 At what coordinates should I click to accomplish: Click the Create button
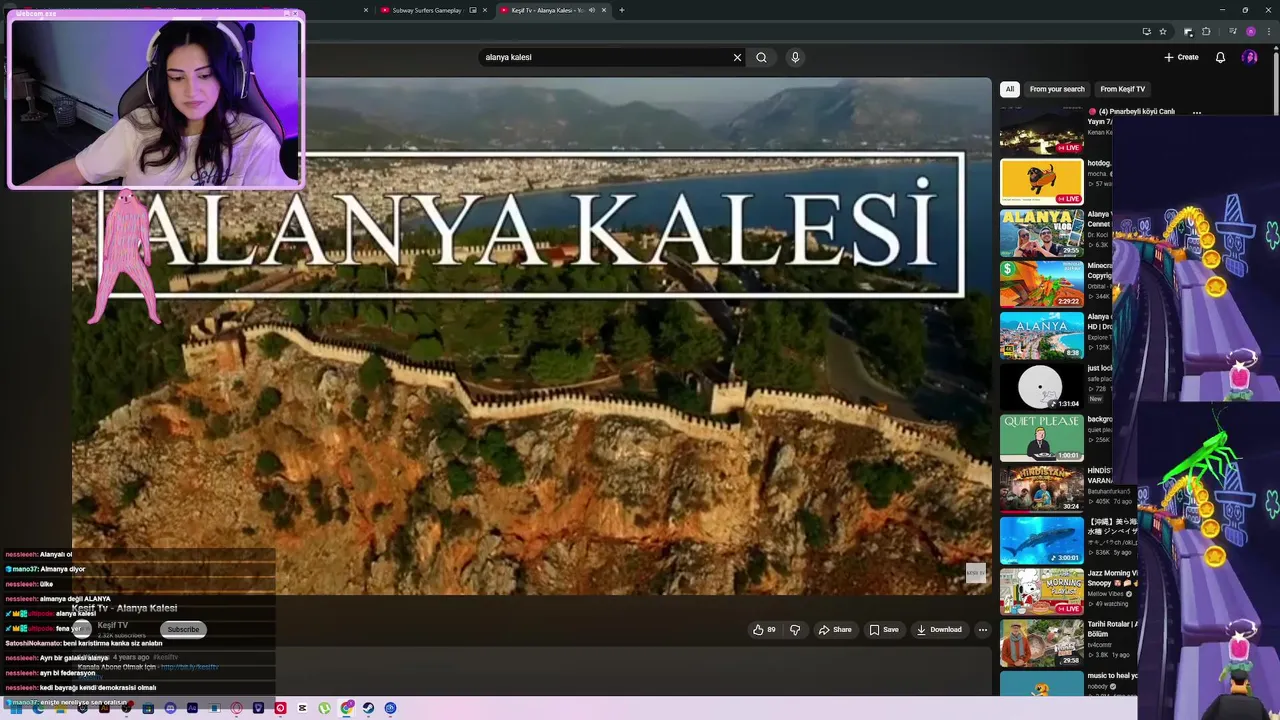coord(1181,57)
